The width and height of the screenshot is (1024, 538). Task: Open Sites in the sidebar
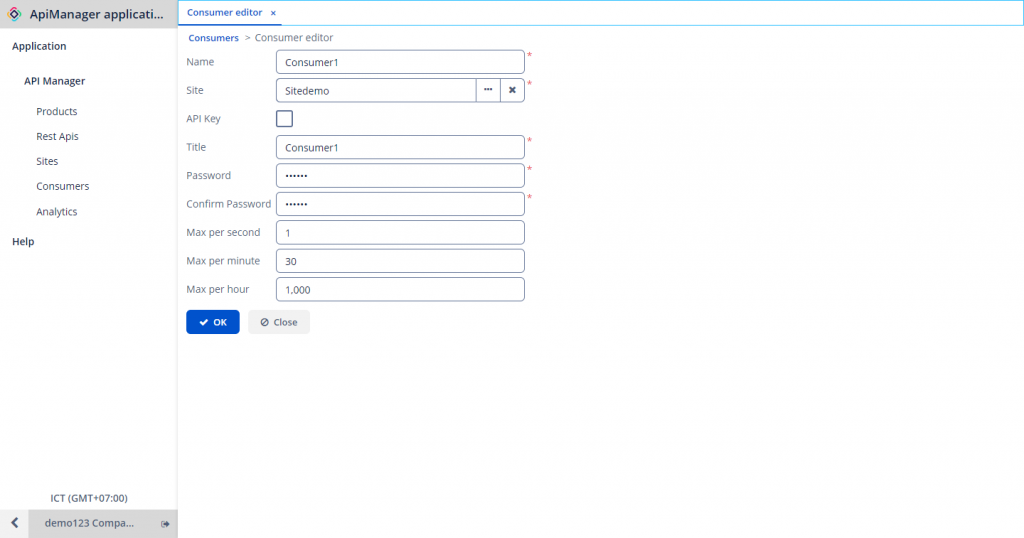47,161
